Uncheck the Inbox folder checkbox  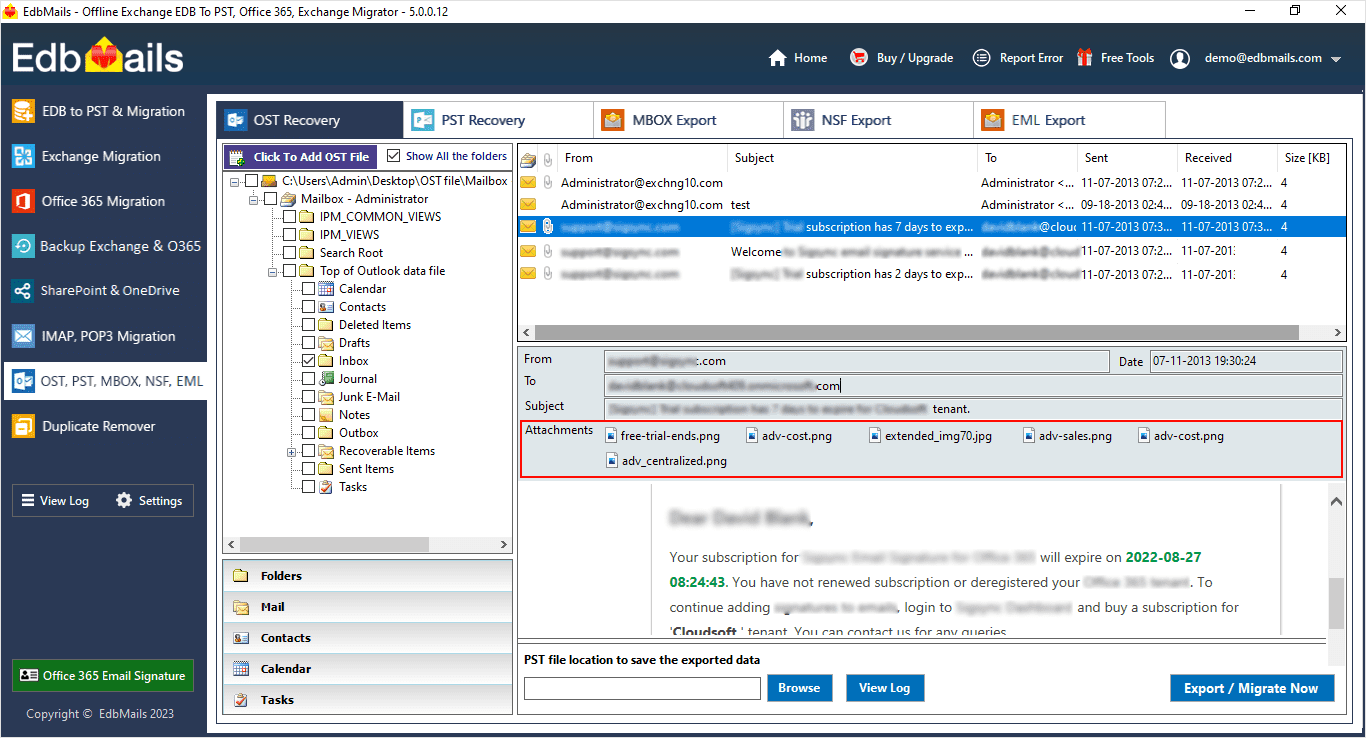click(x=308, y=361)
